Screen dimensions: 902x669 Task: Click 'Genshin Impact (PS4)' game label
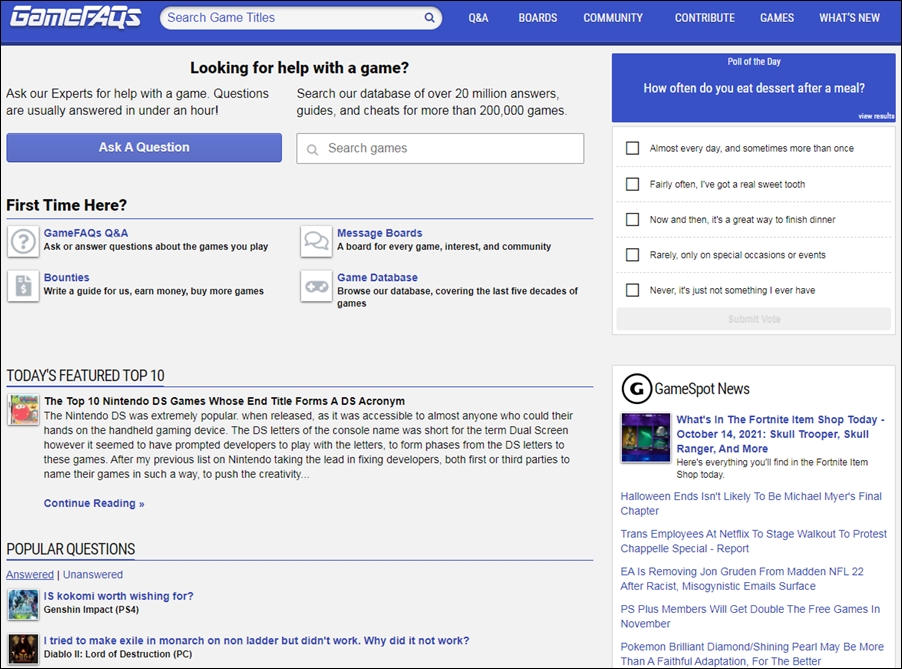[x=91, y=610]
